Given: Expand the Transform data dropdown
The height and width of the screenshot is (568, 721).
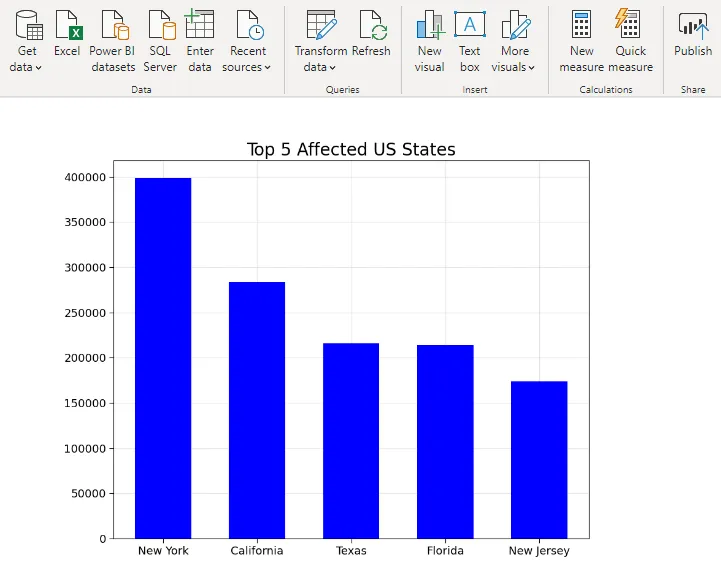Looking at the screenshot, I should tap(320, 67).
